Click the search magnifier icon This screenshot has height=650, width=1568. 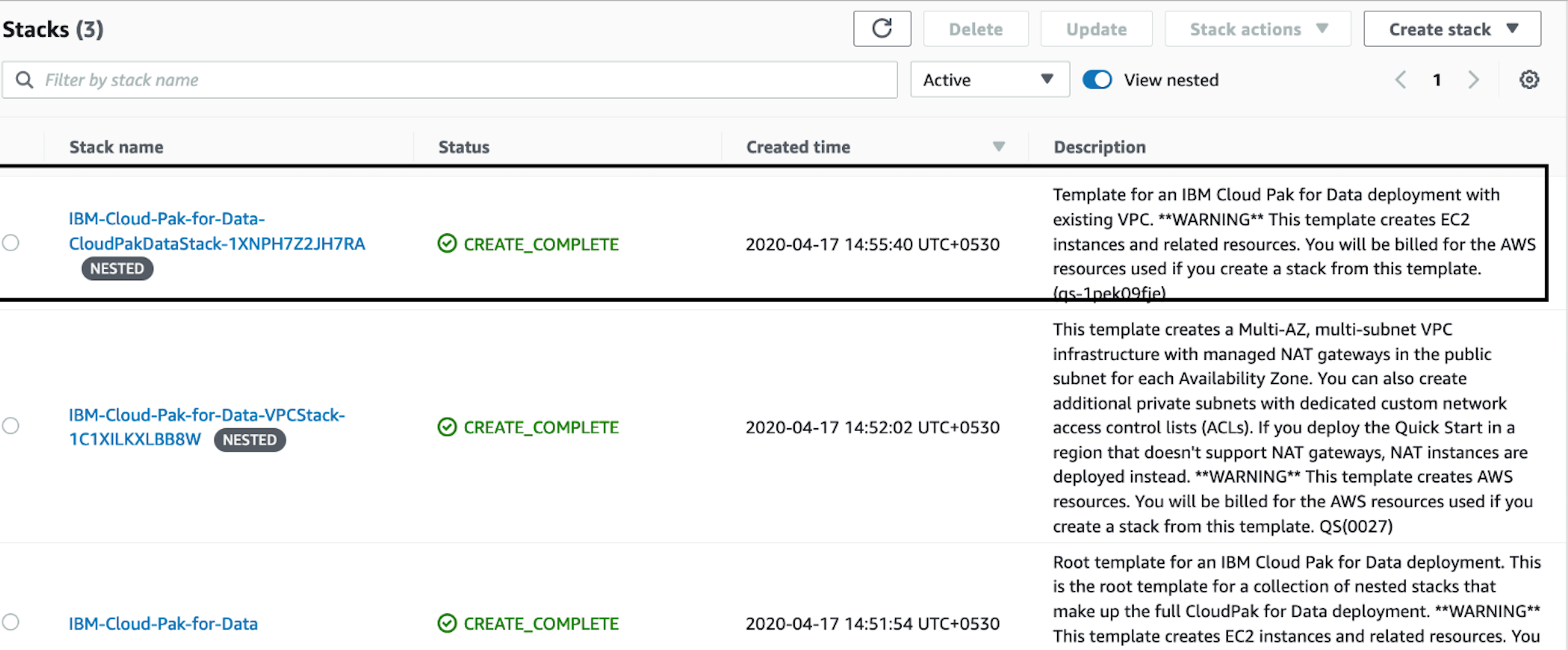(x=24, y=80)
